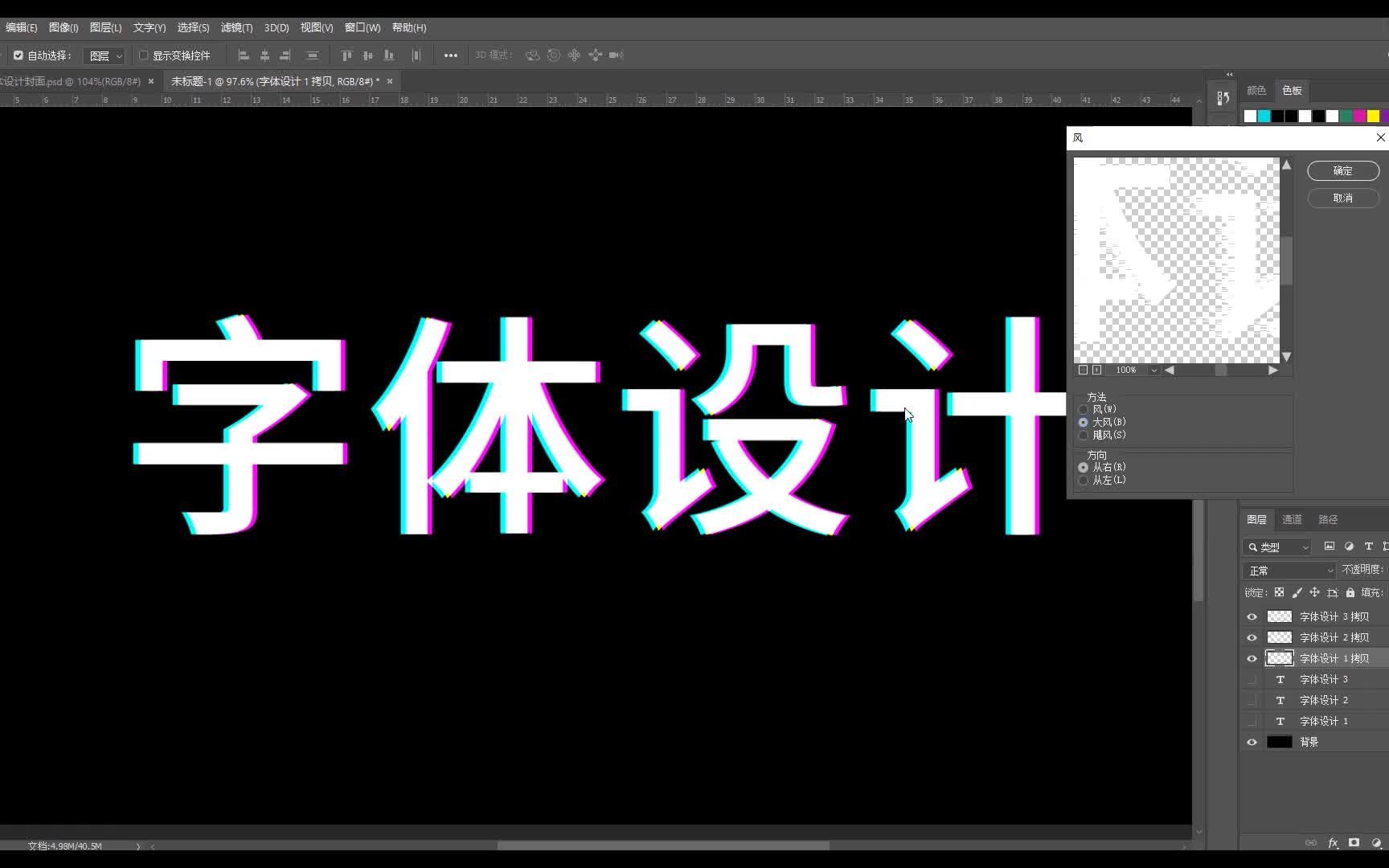Click preview scroll left arrow in wind dialog
The image size is (1389, 868).
pos(1170,370)
